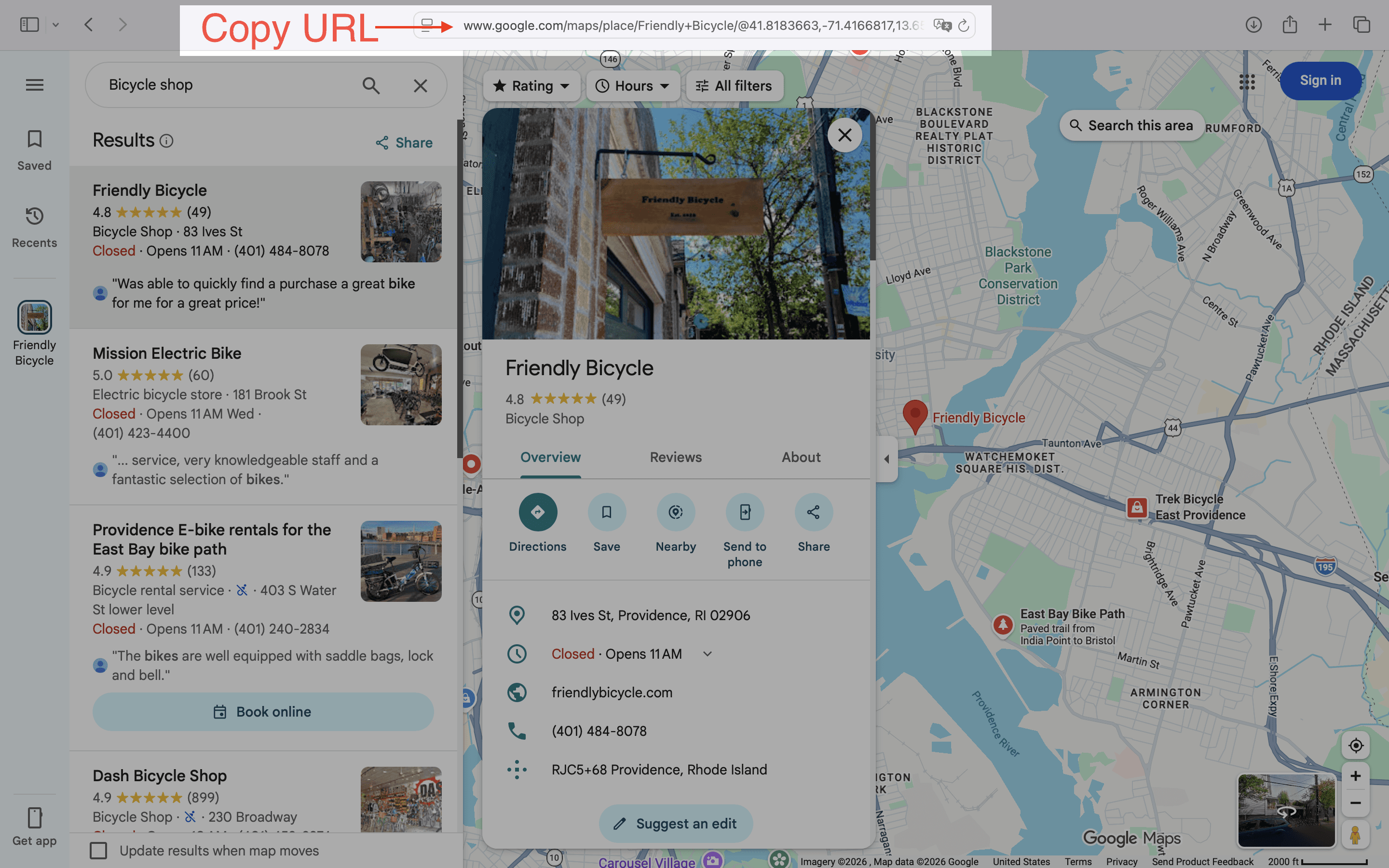1389x868 pixels.
Task: Click translate page icon in address bar
Action: (x=942, y=26)
